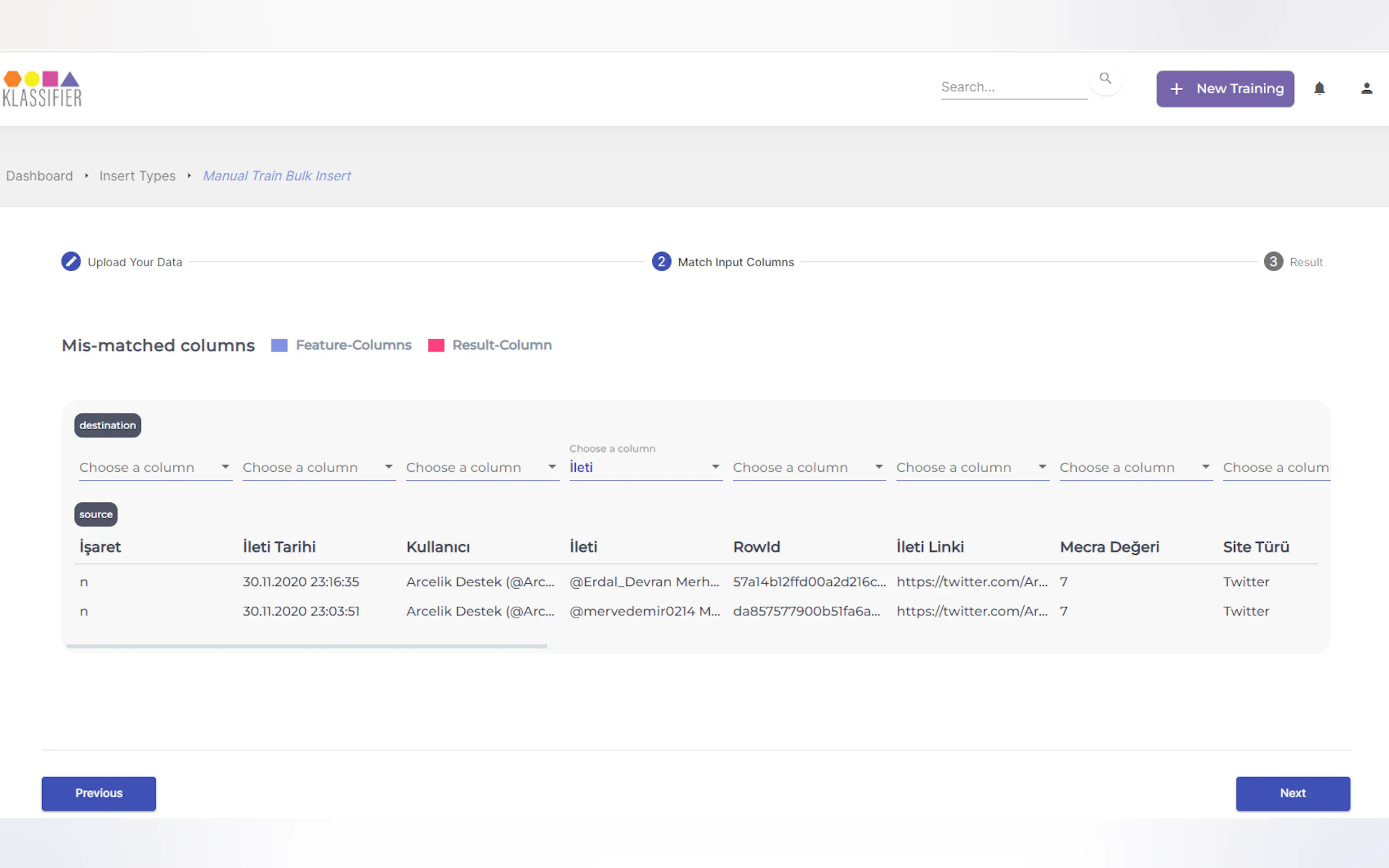
Task: Open destination dropdown above İşaret column
Action: pyautogui.click(x=155, y=467)
